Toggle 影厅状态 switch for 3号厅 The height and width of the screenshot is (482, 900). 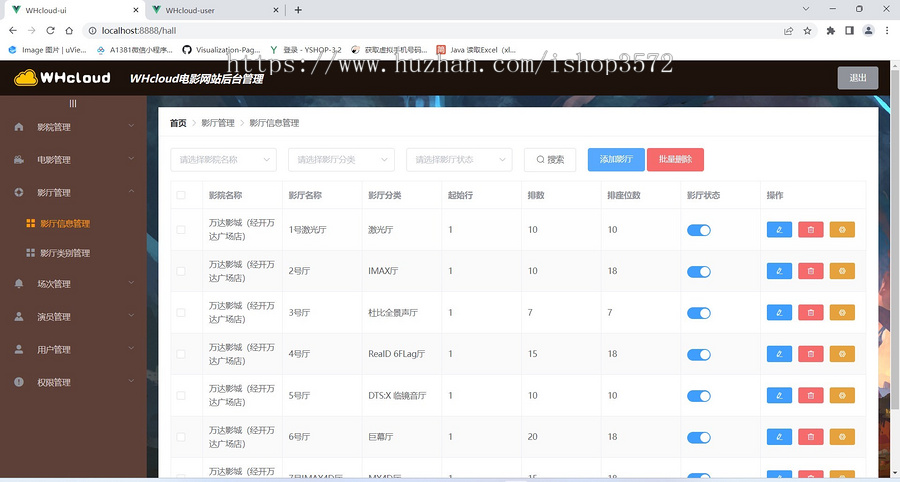(x=699, y=313)
